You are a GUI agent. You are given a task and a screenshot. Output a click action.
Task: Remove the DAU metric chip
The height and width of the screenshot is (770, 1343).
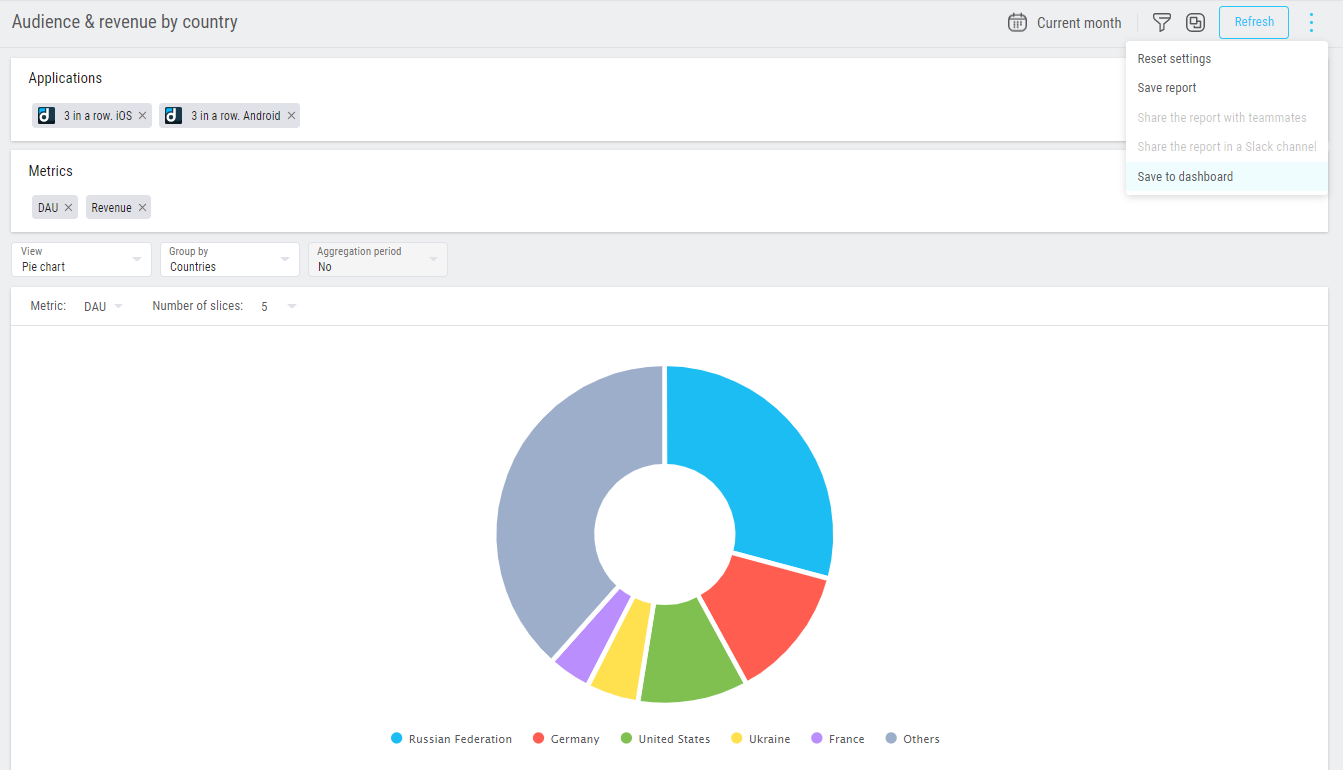[68, 208]
